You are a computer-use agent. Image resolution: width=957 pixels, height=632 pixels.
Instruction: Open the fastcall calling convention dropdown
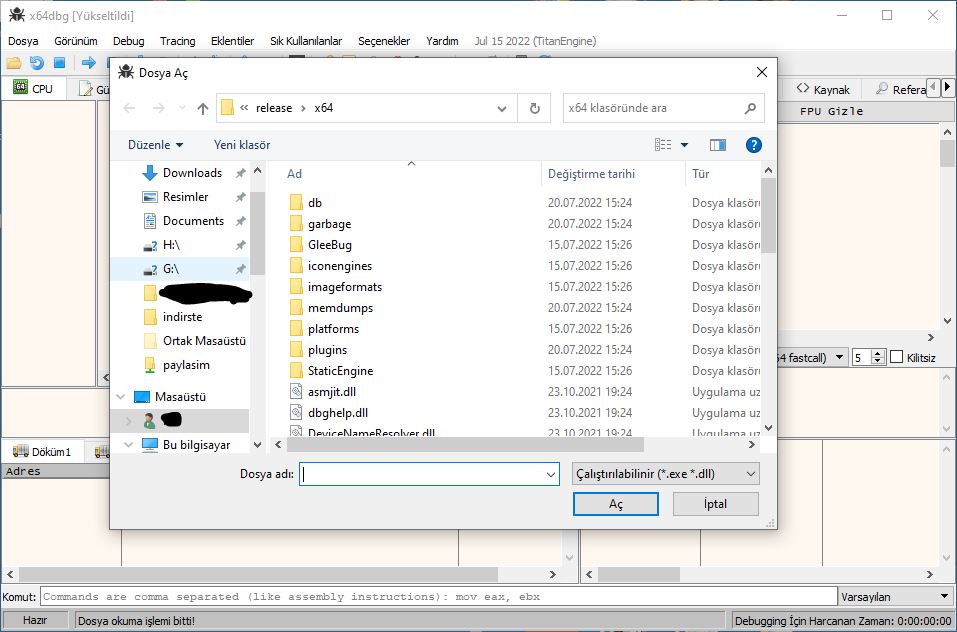pyautogui.click(x=839, y=357)
